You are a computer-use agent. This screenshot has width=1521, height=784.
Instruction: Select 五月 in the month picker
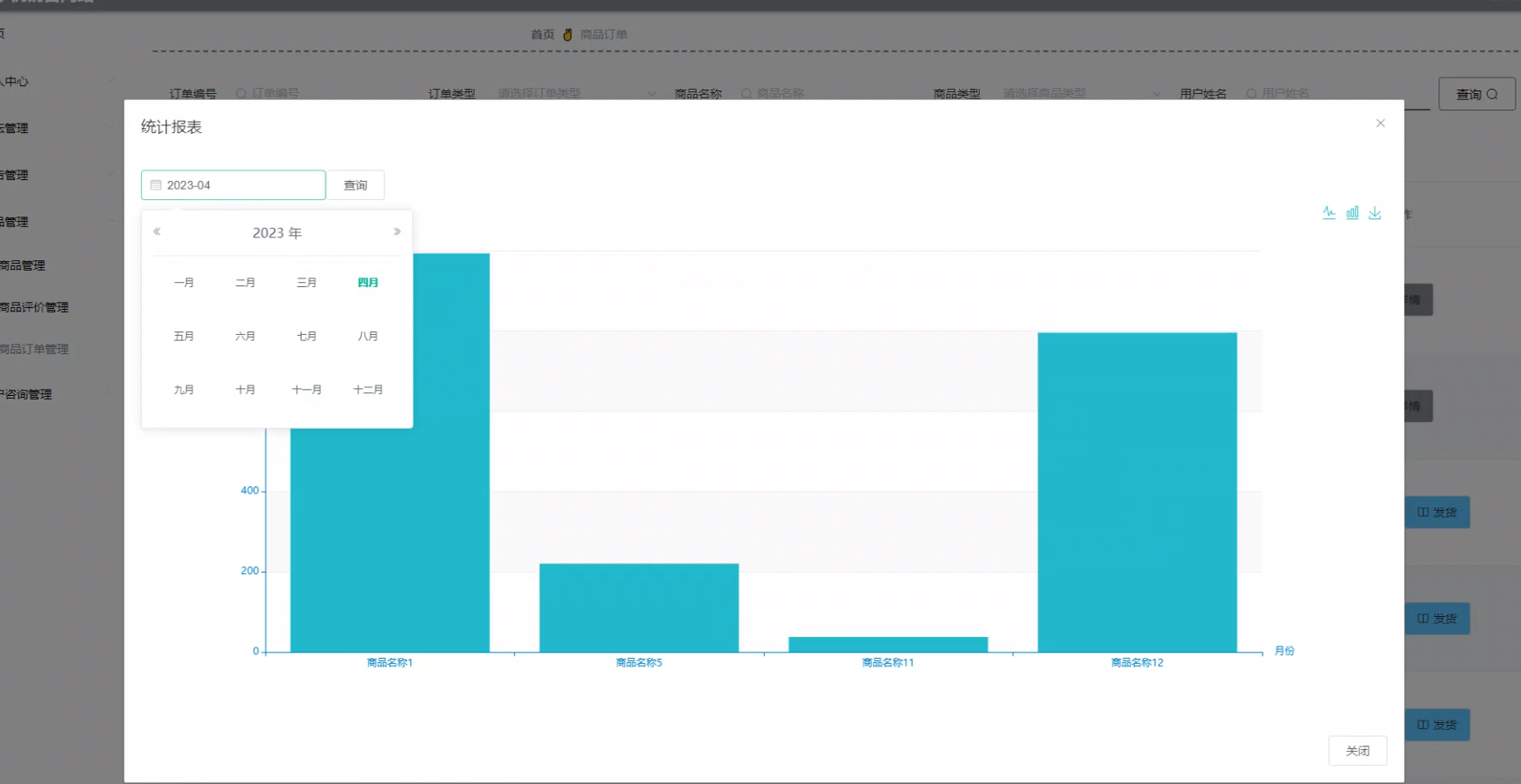(x=184, y=336)
